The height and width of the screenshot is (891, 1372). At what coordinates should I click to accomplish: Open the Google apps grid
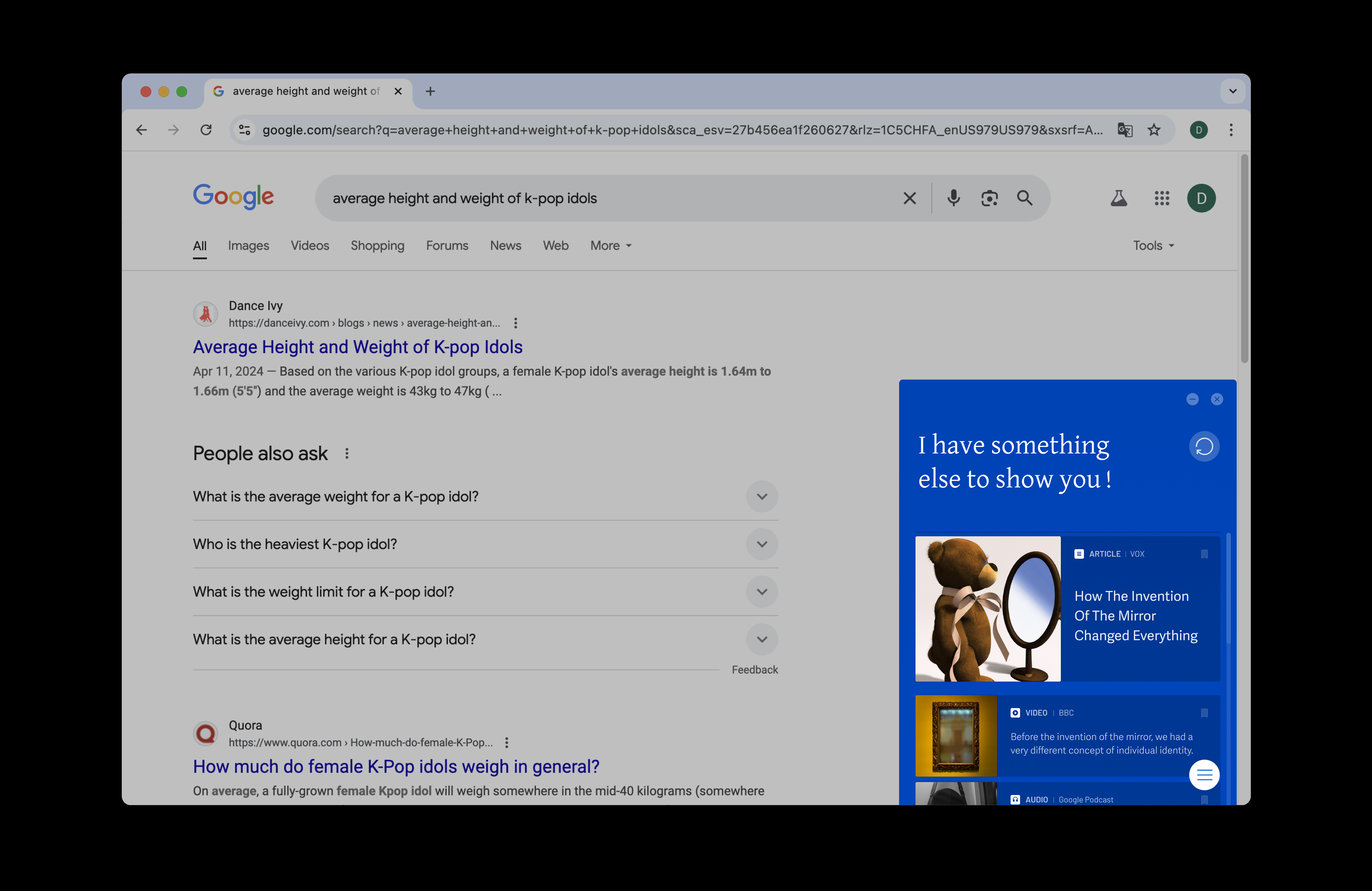pyautogui.click(x=1162, y=198)
